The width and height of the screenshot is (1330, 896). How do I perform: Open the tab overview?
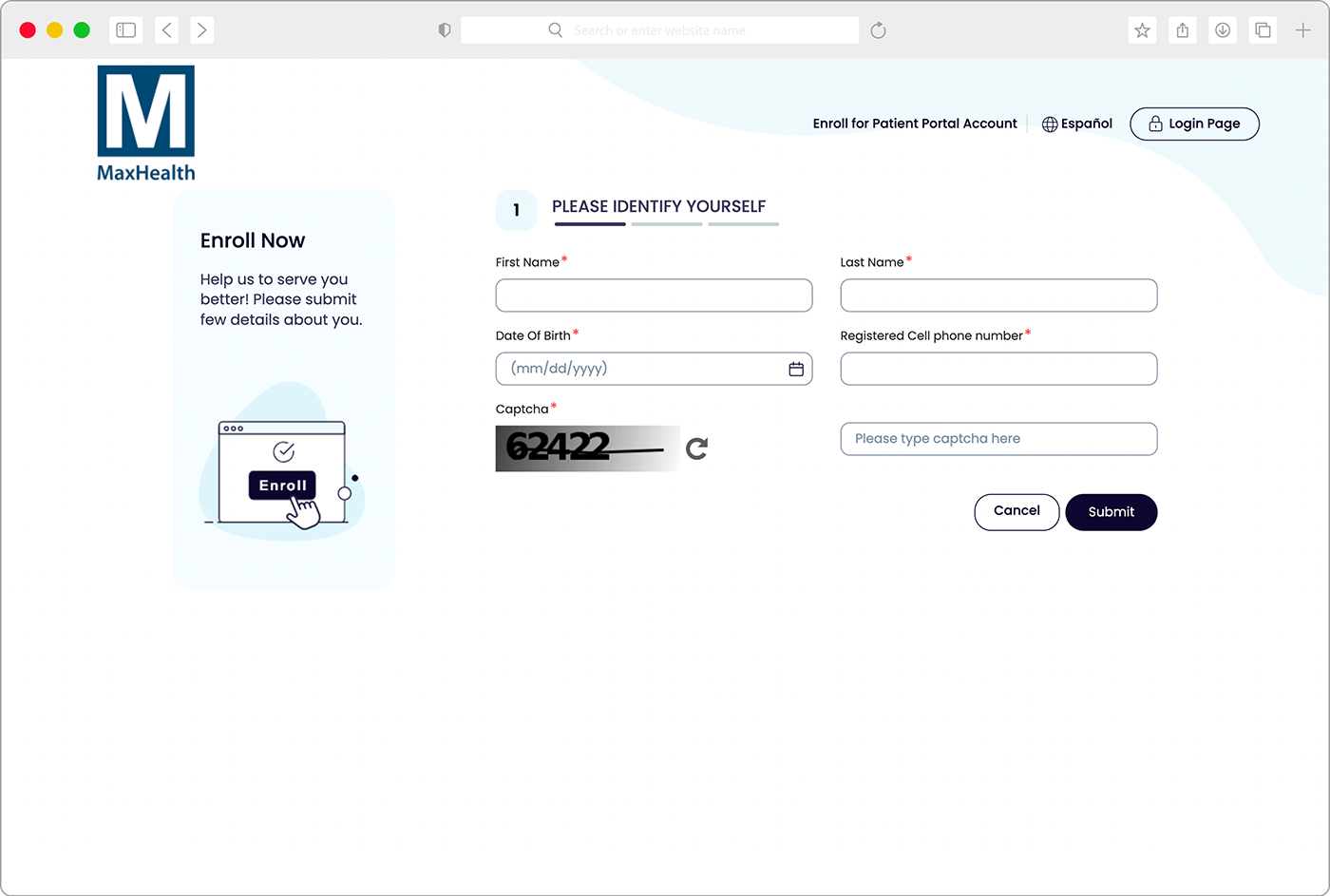point(1263,30)
